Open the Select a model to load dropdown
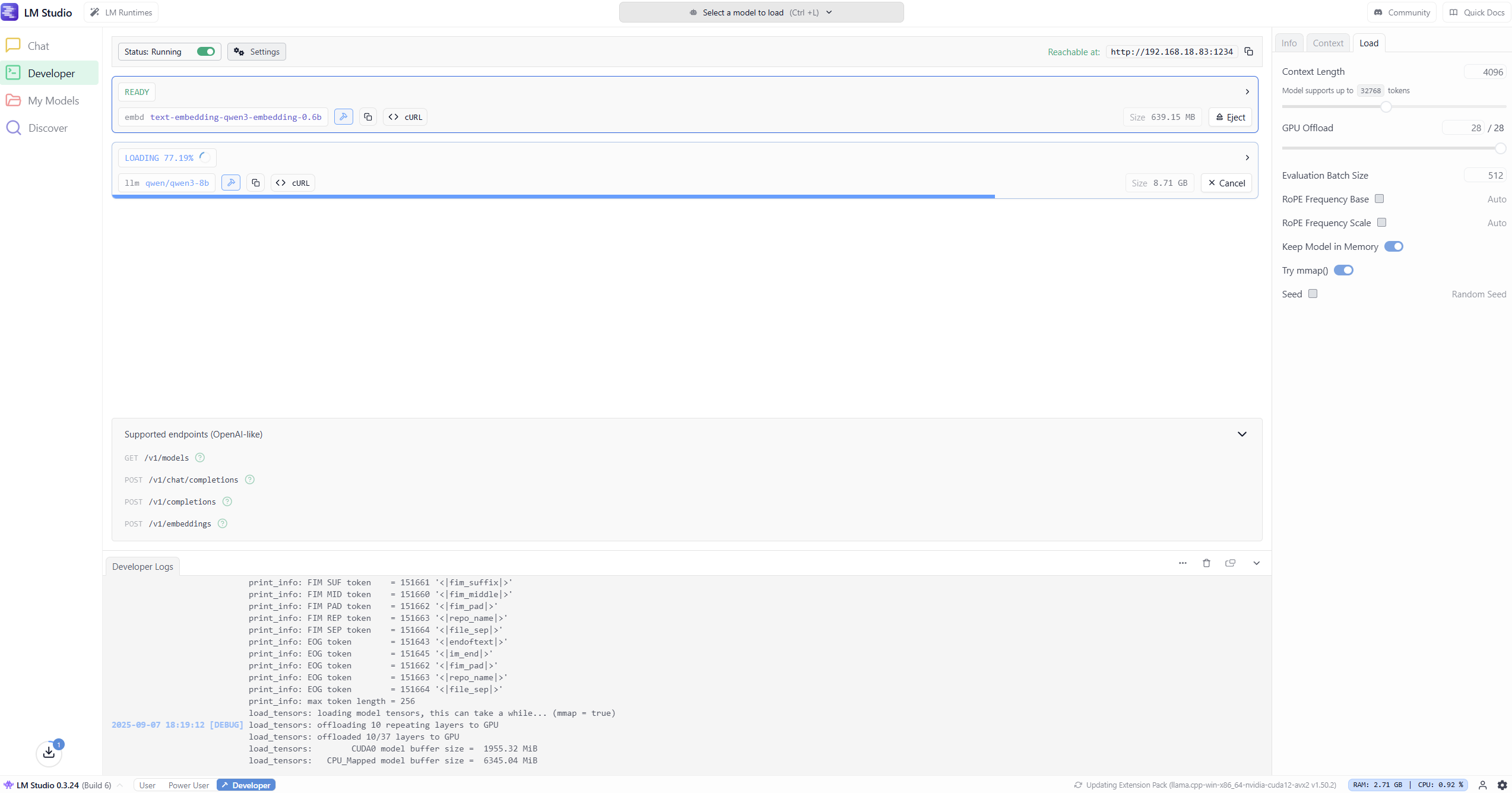This screenshot has height=793, width=1512. tap(761, 12)
